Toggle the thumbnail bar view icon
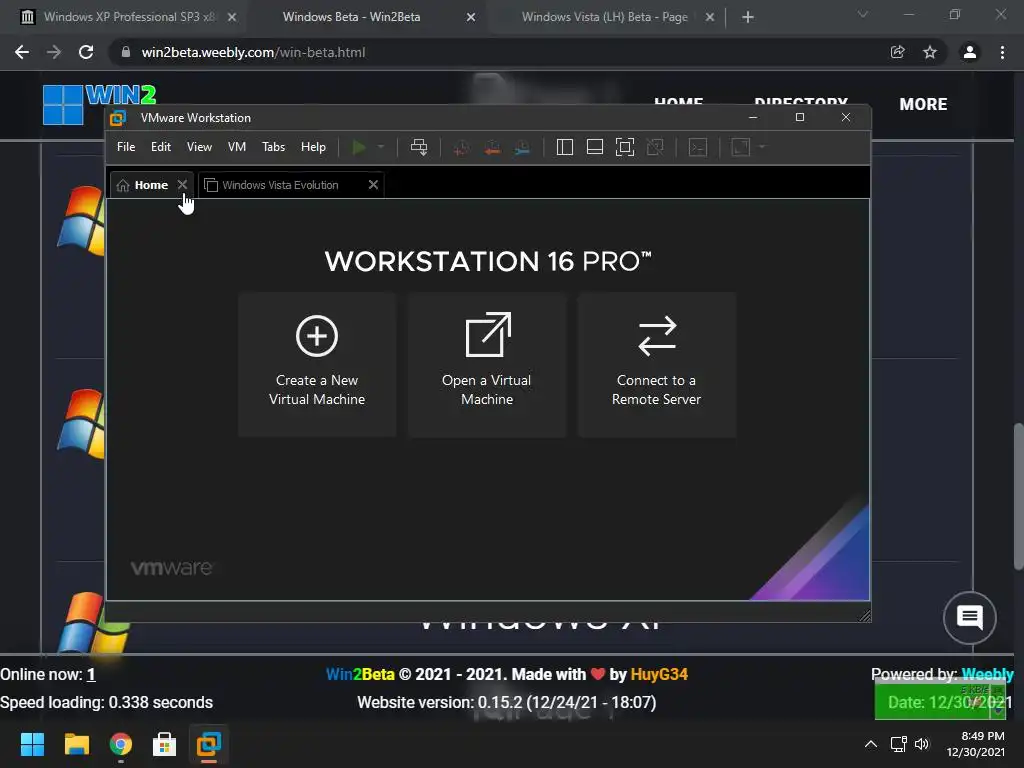The height and width of the screenshot is (768, 1024). tap(595, 147)
